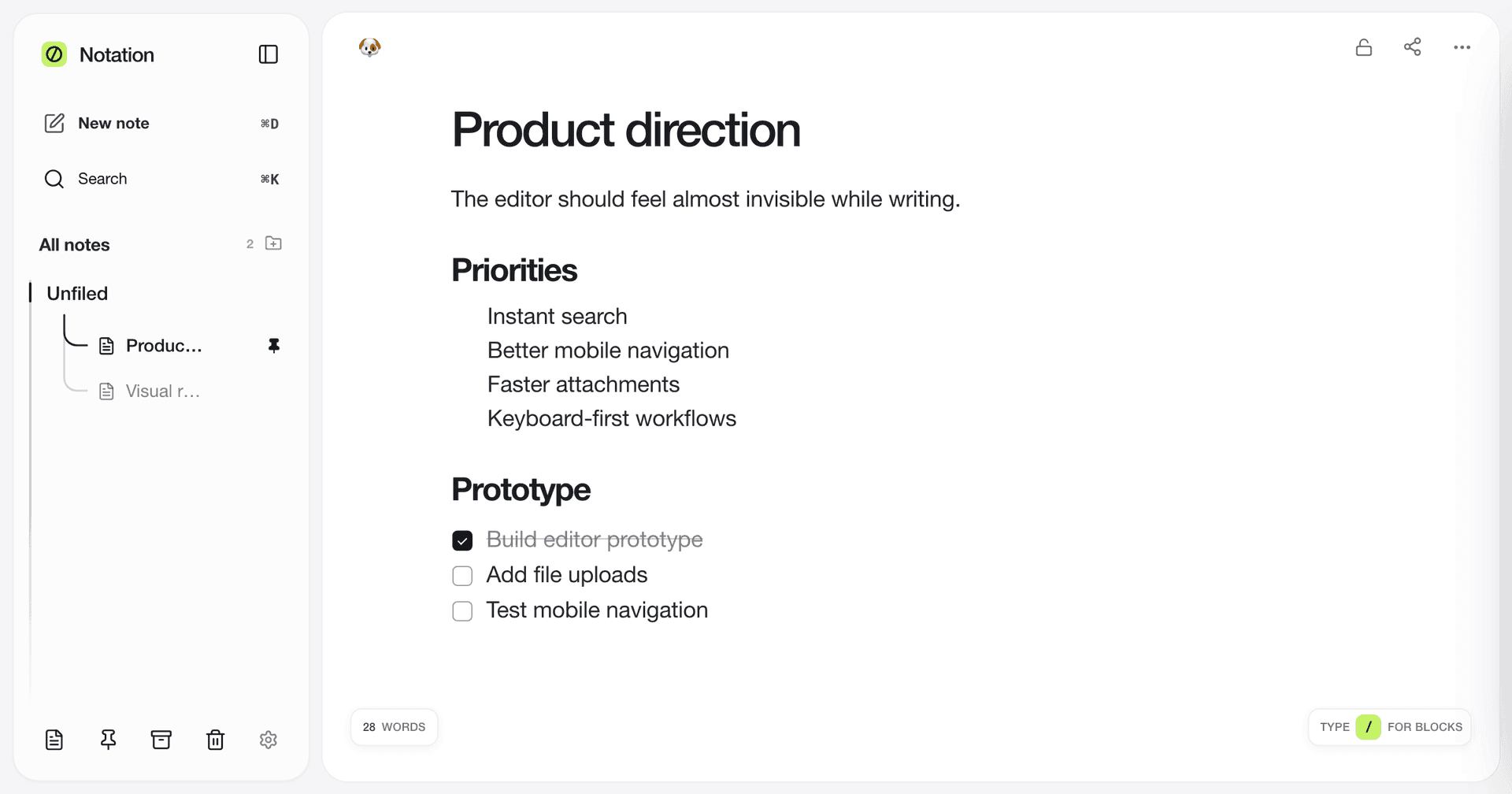This screenshot has width=1512, height=794.
Task: Check the Test mobile navigation checkbox
Action: point(462,611)
